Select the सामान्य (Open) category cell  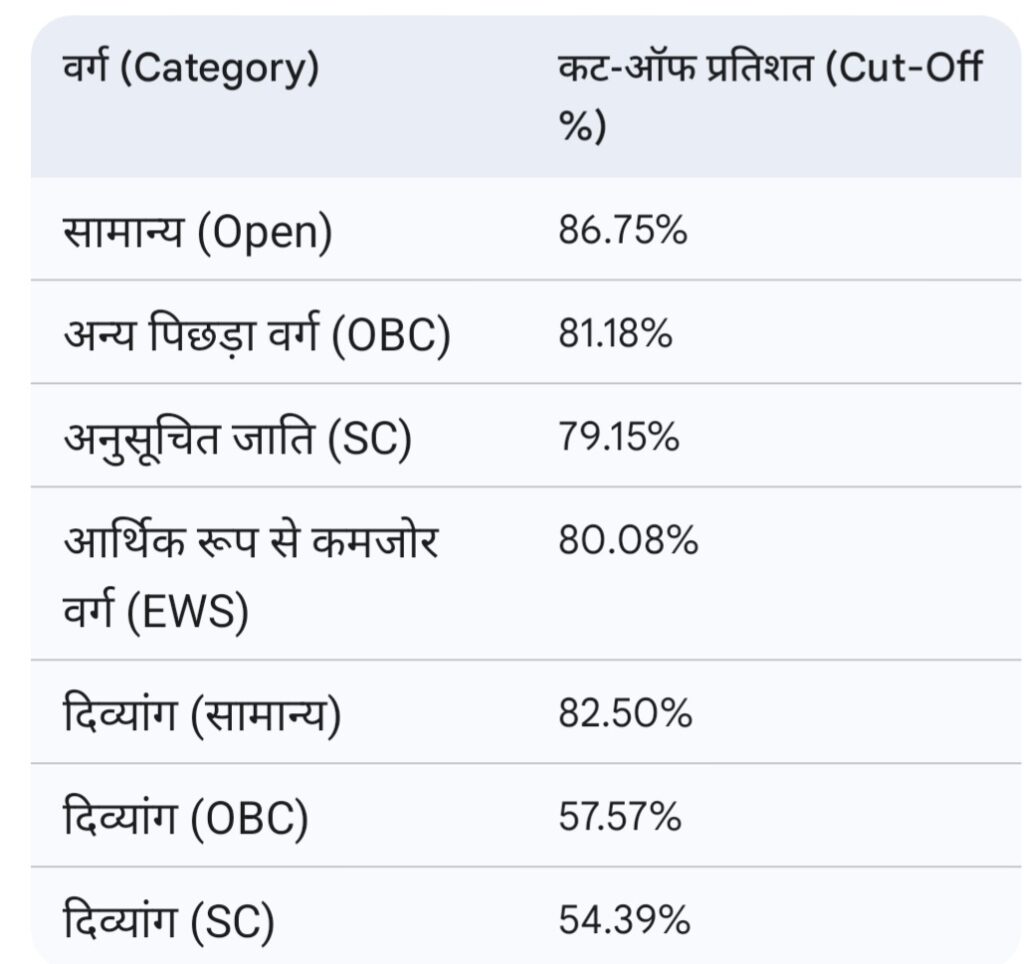[x=196, y=232]
